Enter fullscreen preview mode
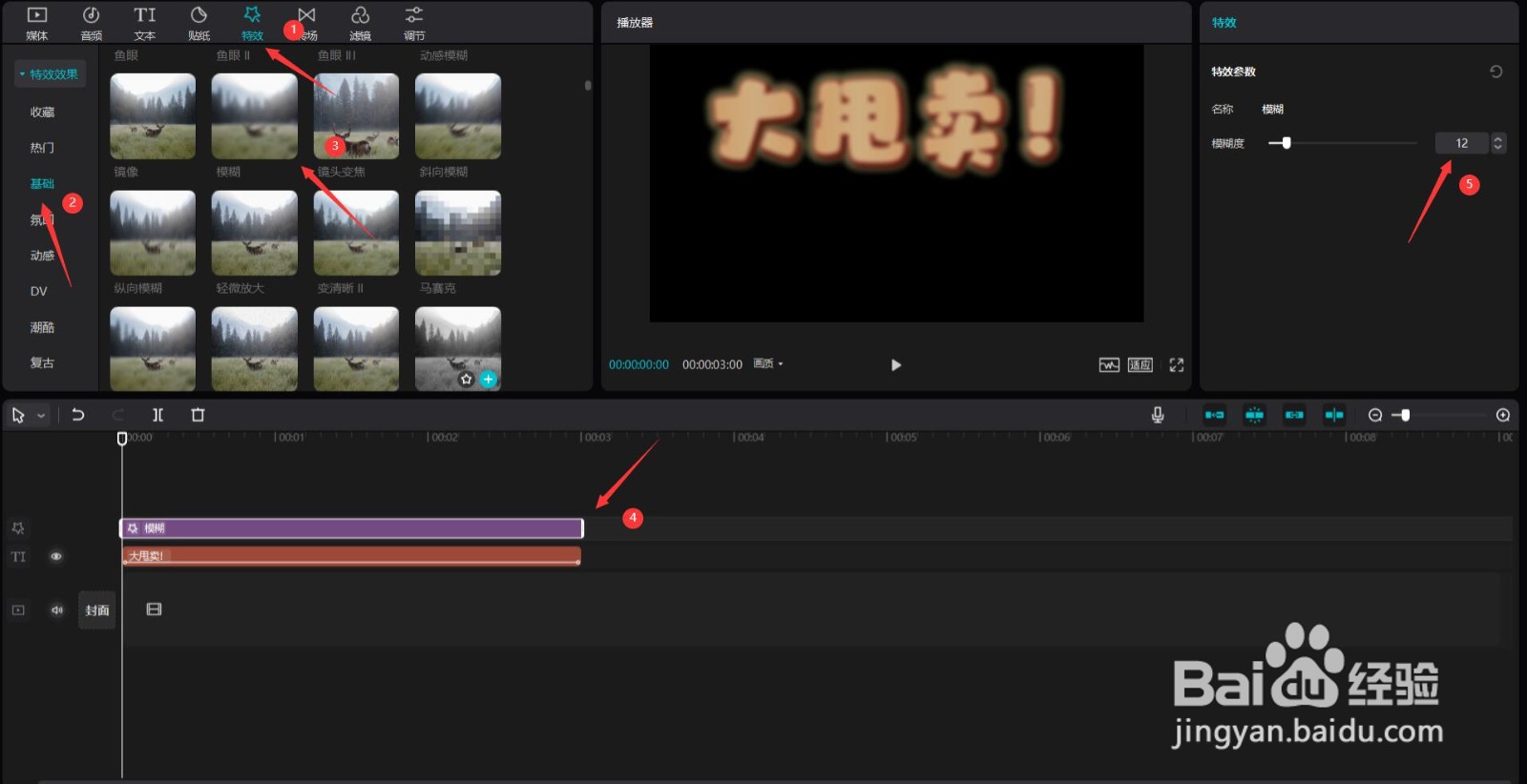This screenshot has width=1527, height=784. point(1177,364)
